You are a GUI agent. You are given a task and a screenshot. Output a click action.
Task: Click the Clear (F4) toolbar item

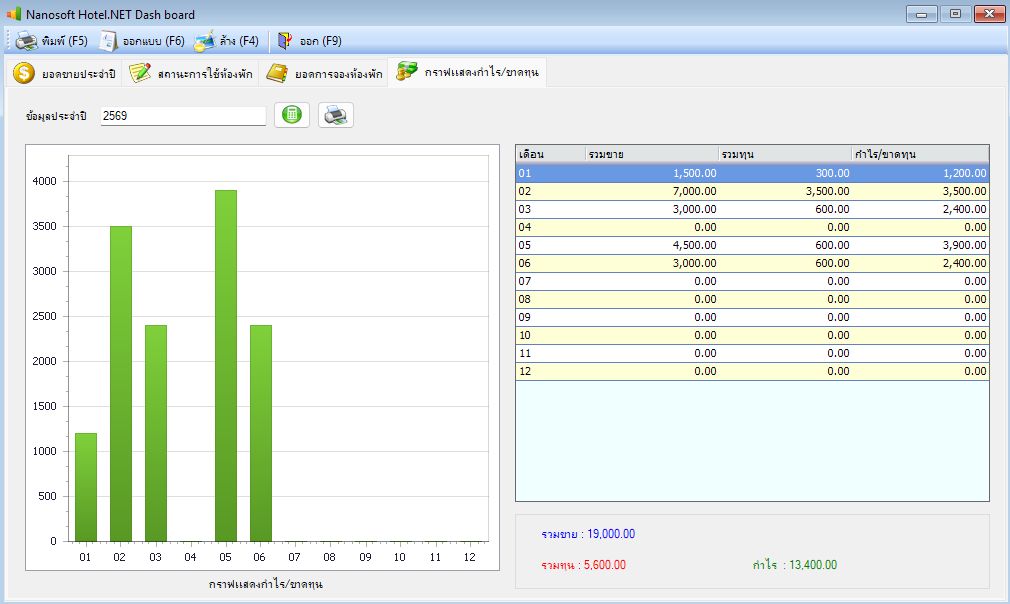pos(226,41)
